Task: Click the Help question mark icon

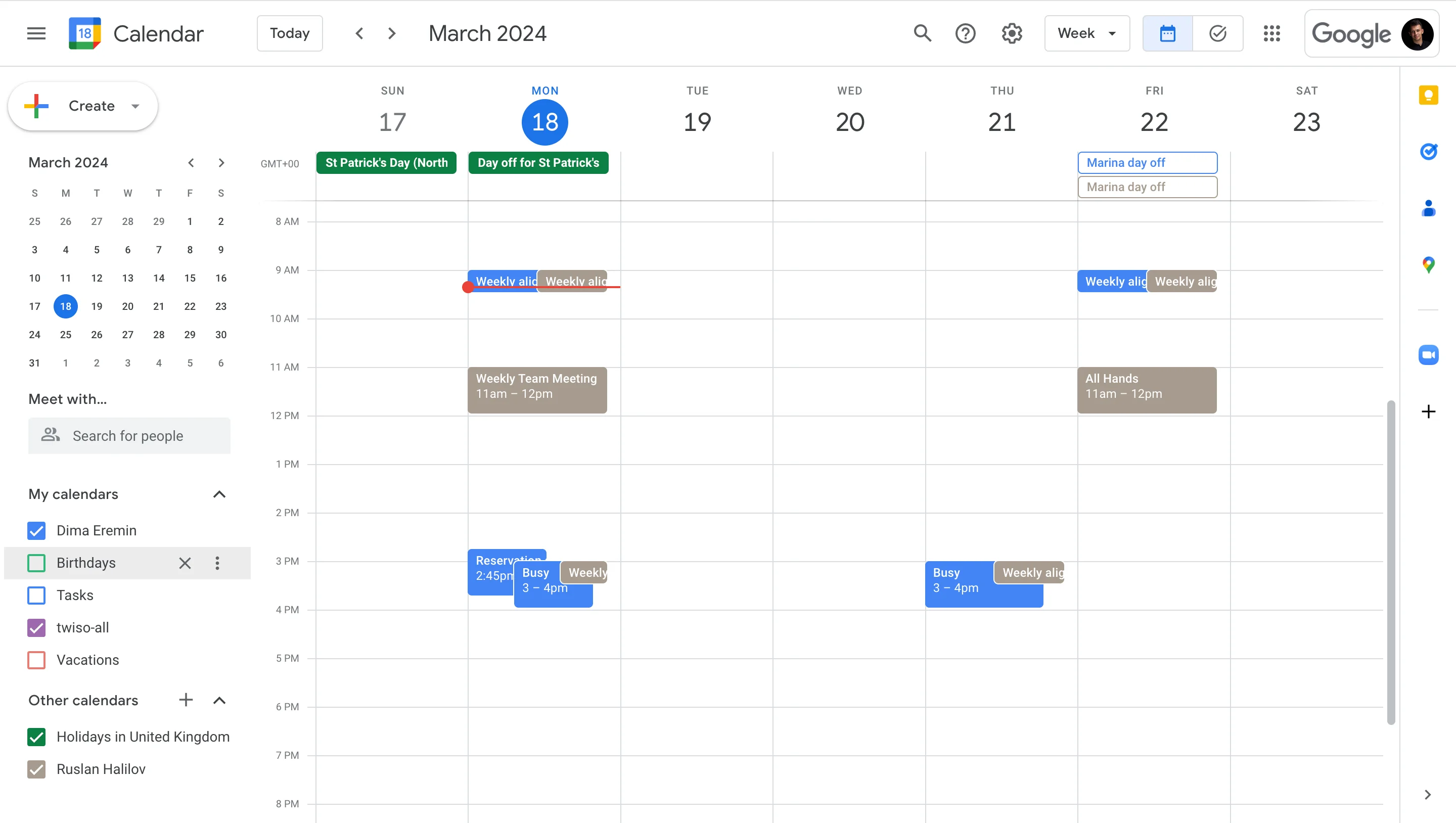Action: [x=965, y=33]
